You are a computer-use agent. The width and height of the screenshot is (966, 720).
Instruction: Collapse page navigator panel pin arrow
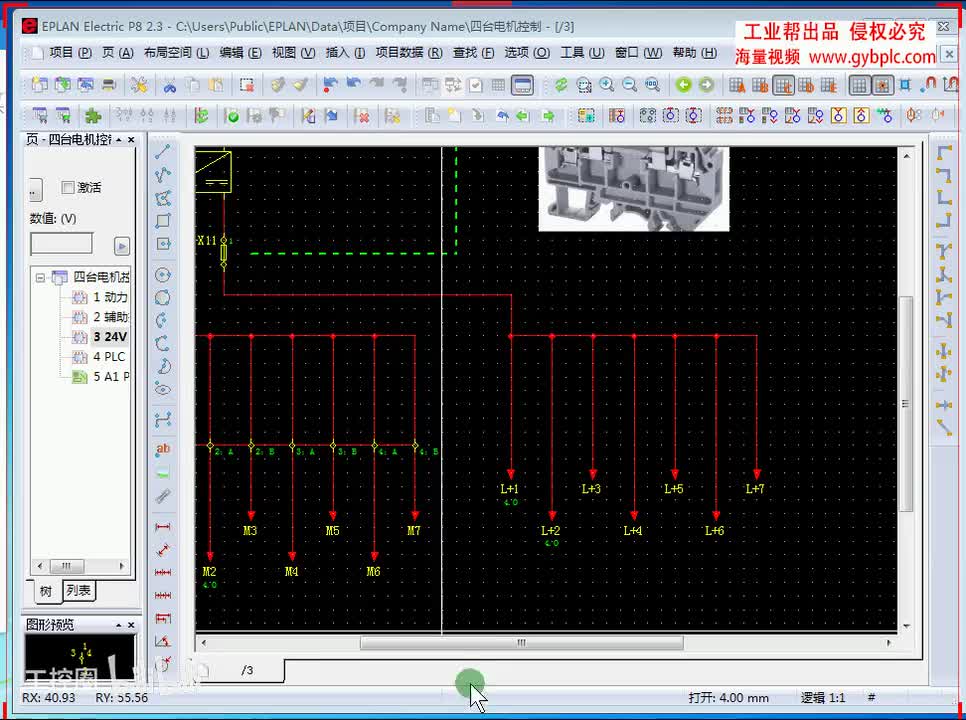[x=118, y=140]
